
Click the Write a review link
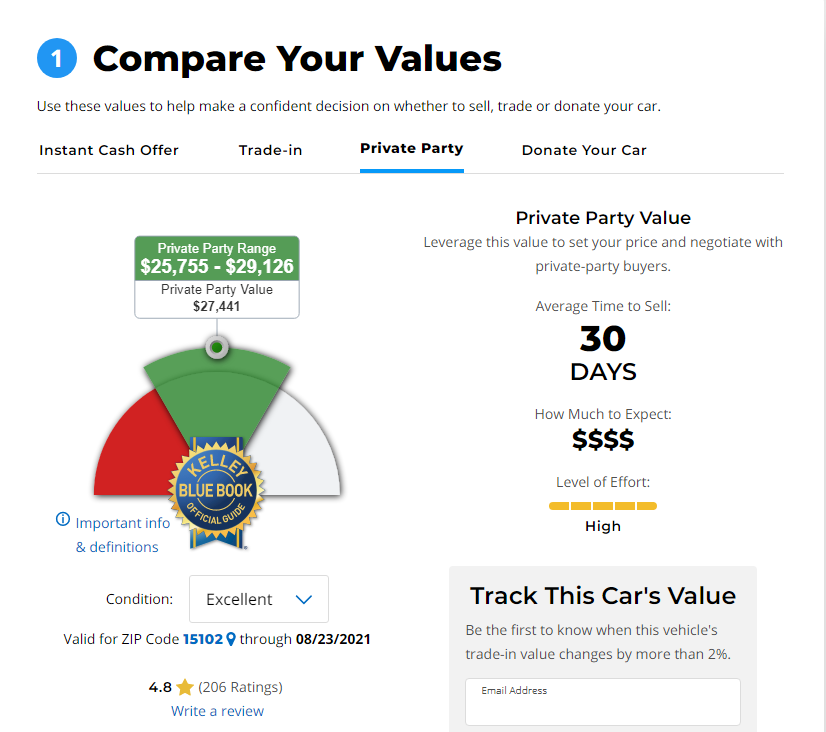click(217, 711)
